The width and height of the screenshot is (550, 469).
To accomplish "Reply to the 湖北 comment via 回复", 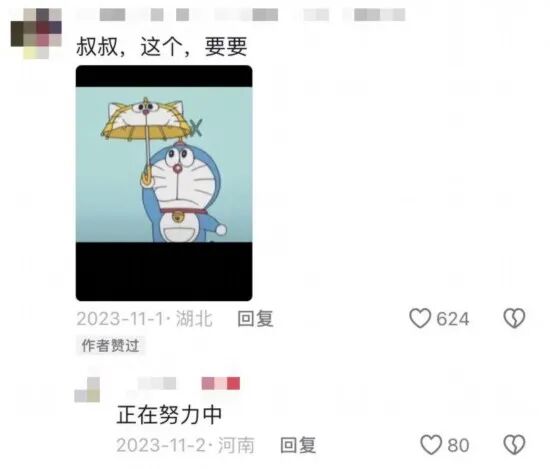I will 255,319.
